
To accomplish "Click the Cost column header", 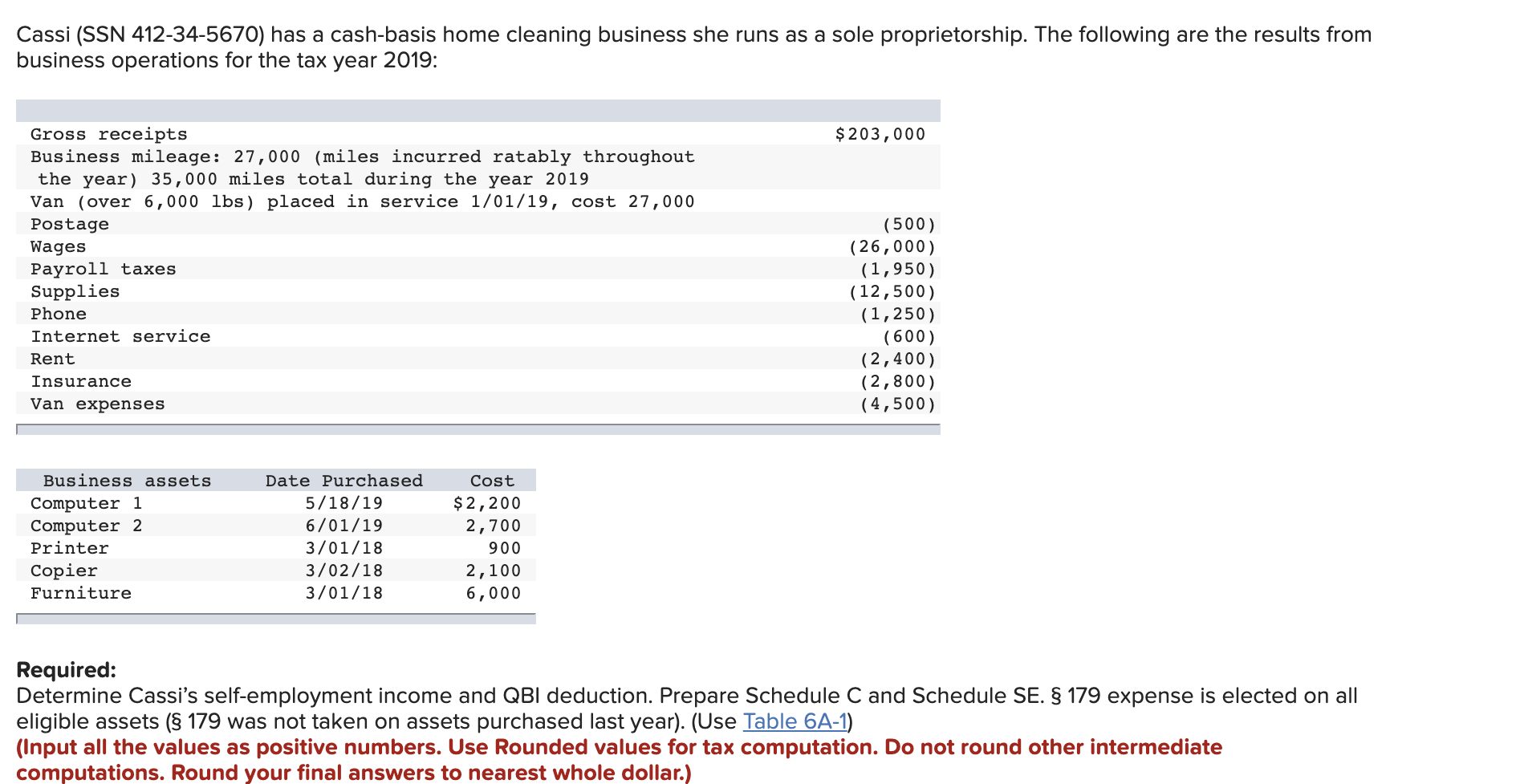I will click(492, 481).
